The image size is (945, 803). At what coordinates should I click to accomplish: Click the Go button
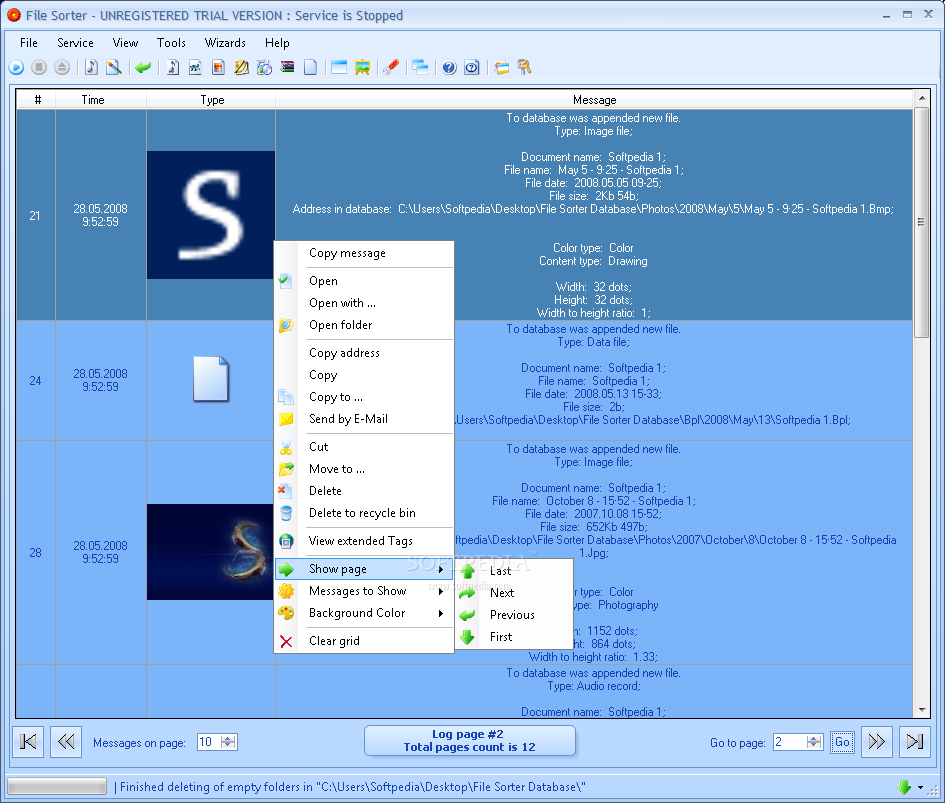coord(842,742)
